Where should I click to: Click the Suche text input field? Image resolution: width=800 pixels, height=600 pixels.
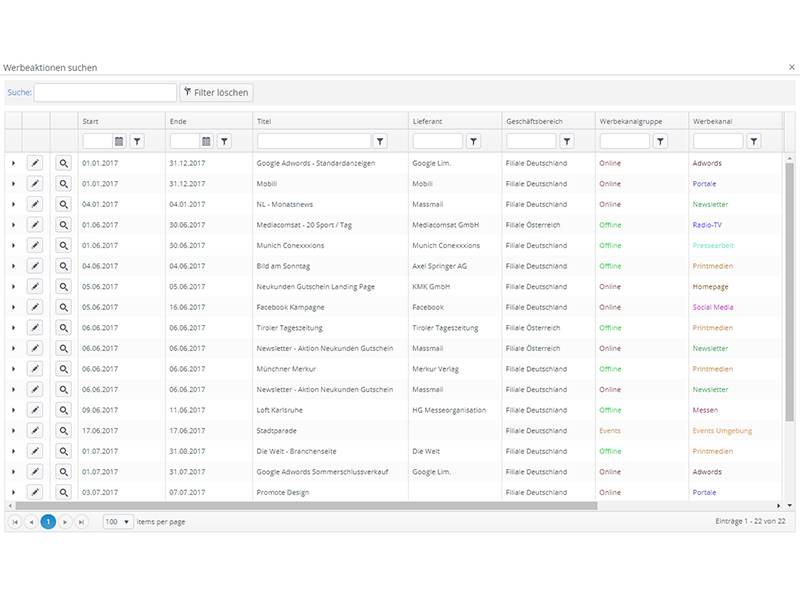(x=105, y=93)
